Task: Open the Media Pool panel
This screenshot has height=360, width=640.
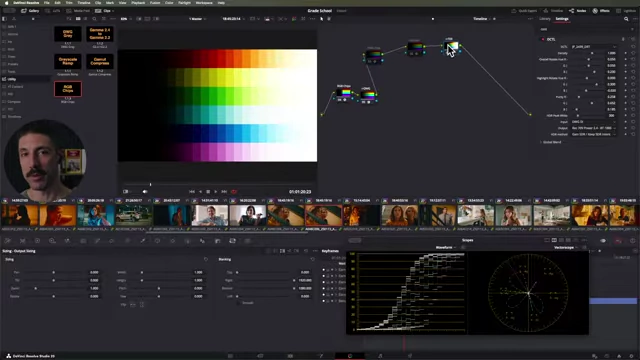Action: [78, 11]
